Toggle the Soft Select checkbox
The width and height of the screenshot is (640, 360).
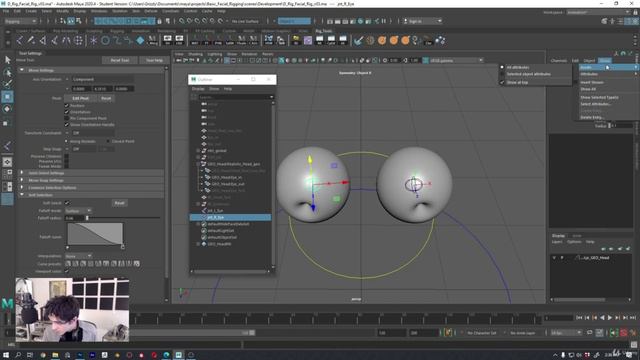click(x=67, y=203)
